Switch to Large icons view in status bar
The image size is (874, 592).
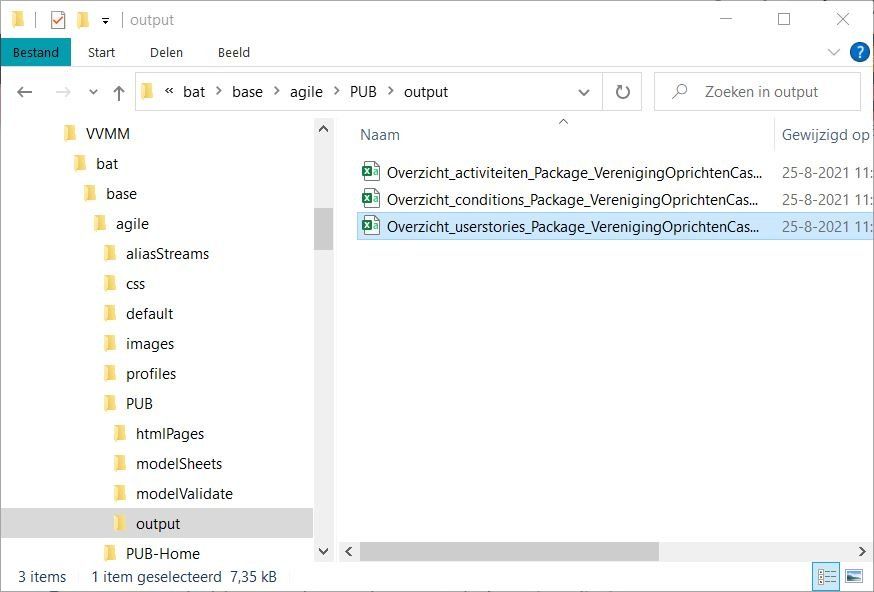854,577
